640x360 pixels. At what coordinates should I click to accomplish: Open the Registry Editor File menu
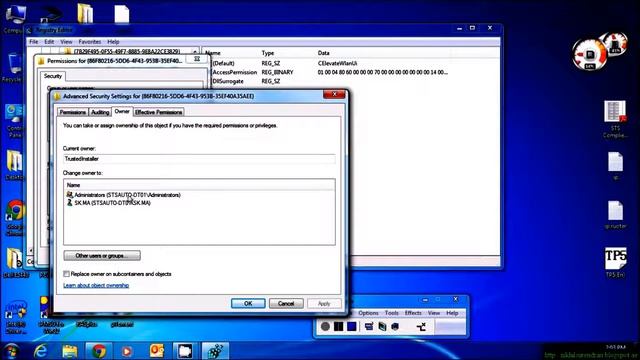tap(33, 42)
